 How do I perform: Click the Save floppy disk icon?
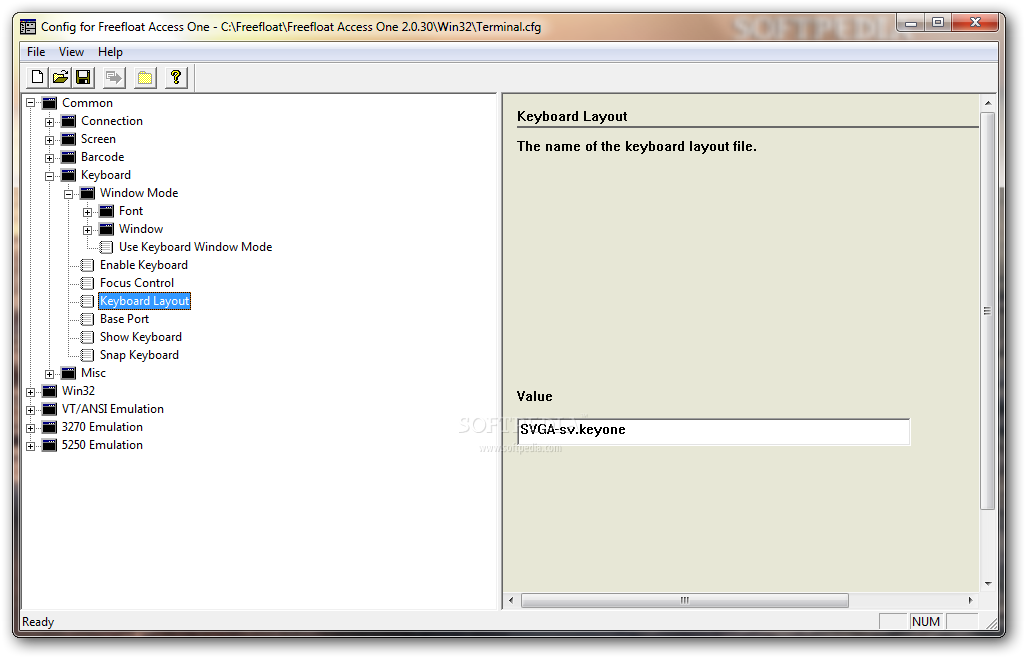(83, 78)
